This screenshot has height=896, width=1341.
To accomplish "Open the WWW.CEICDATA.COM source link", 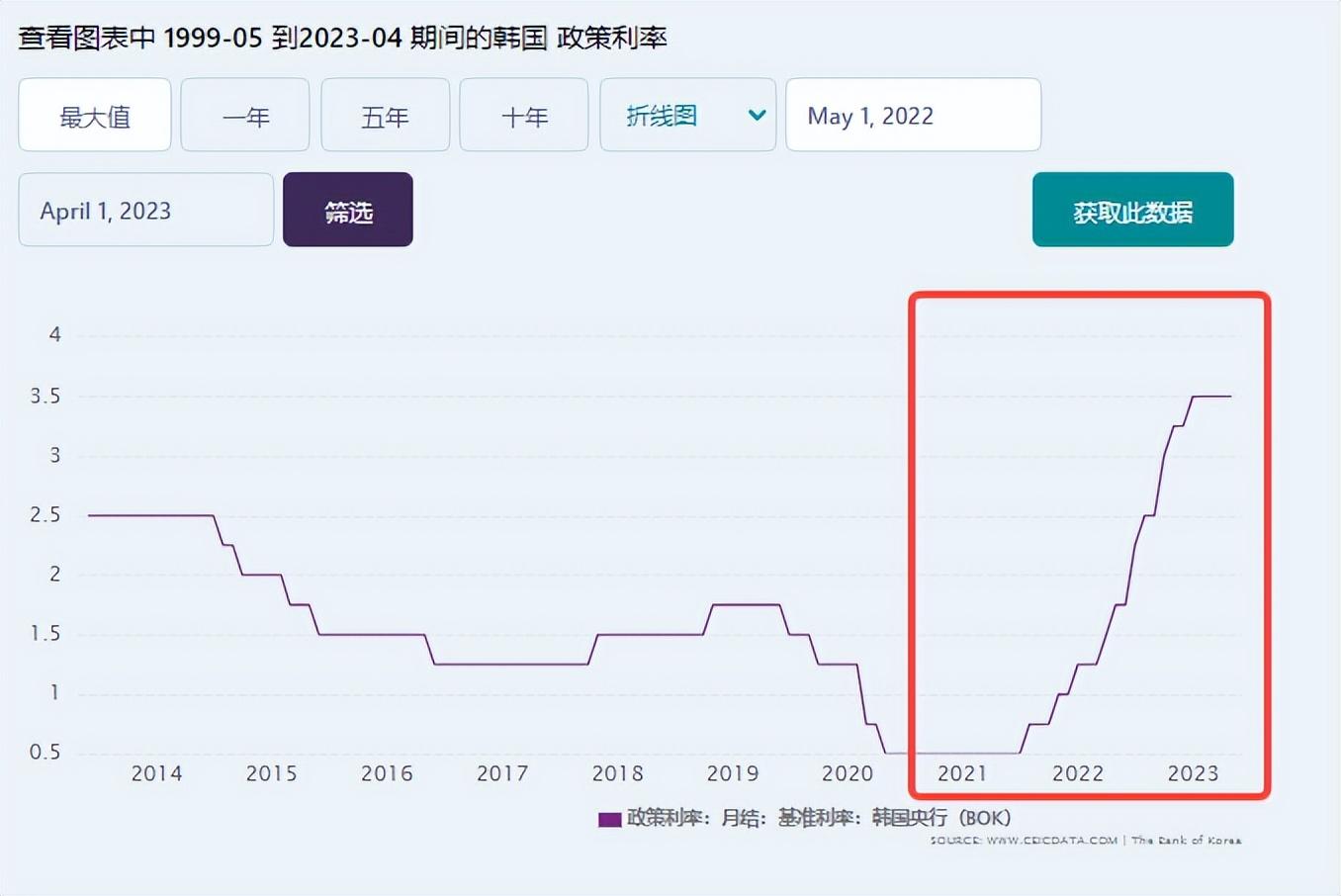I will point(1050,839).
